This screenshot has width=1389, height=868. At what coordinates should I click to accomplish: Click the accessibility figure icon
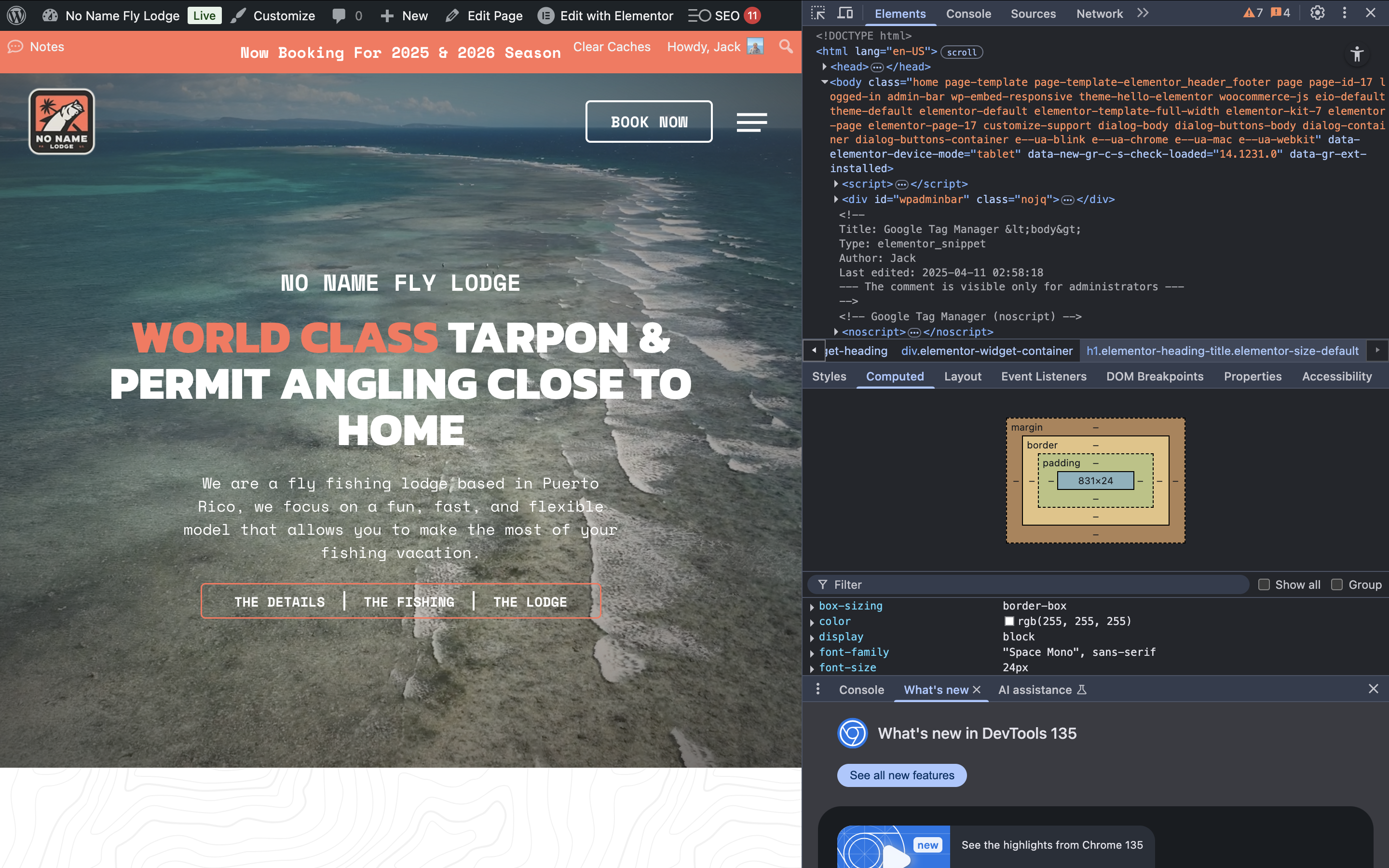[1357, 54]
